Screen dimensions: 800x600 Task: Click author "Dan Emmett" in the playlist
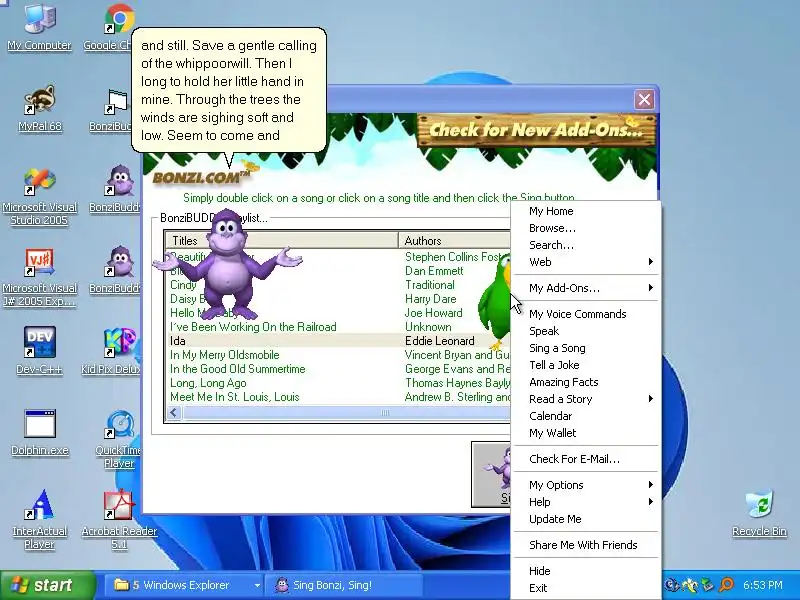pos(434,271)
